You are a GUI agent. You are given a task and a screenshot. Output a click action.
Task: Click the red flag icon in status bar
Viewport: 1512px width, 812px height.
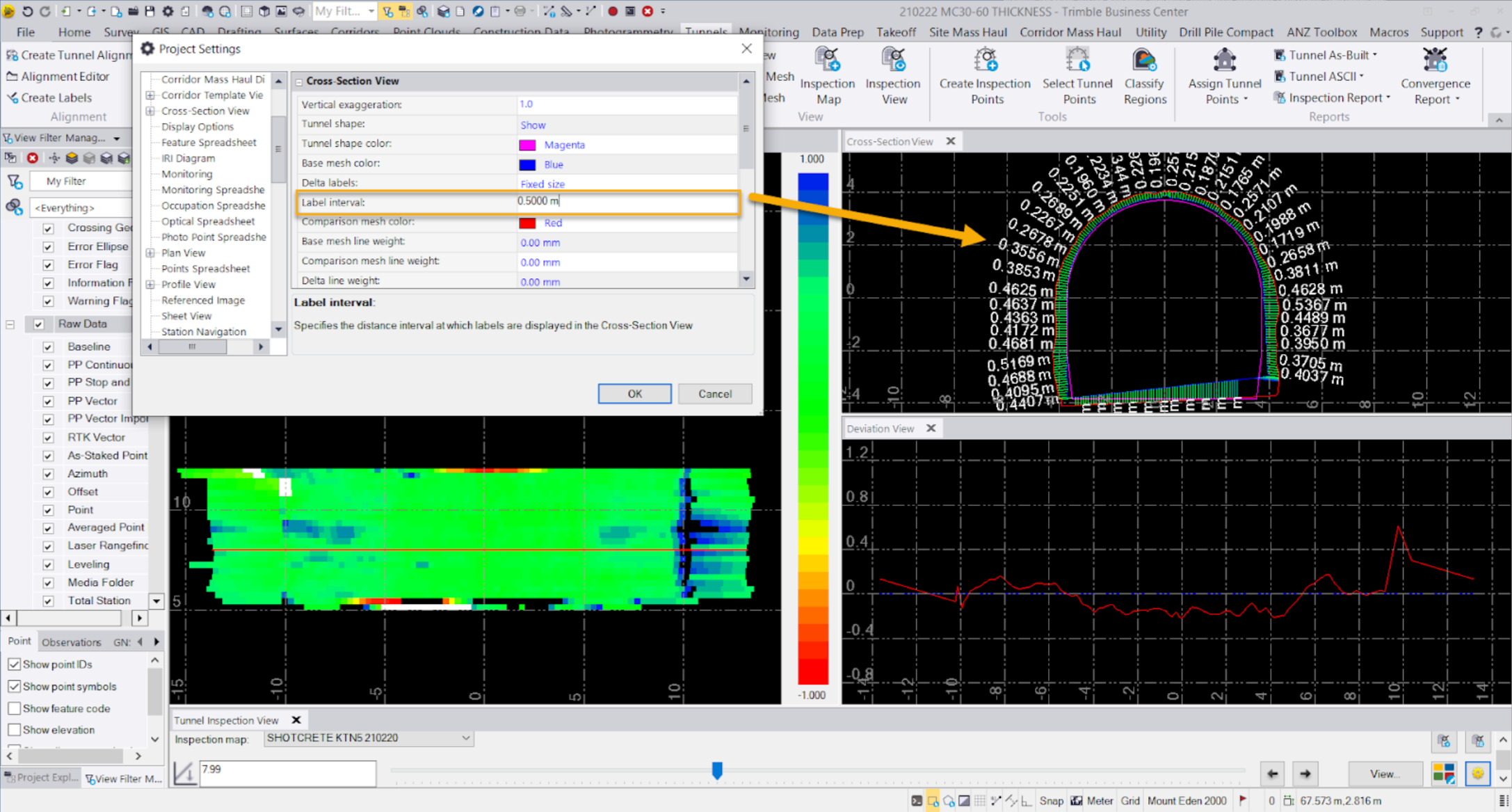(1243, 800)
